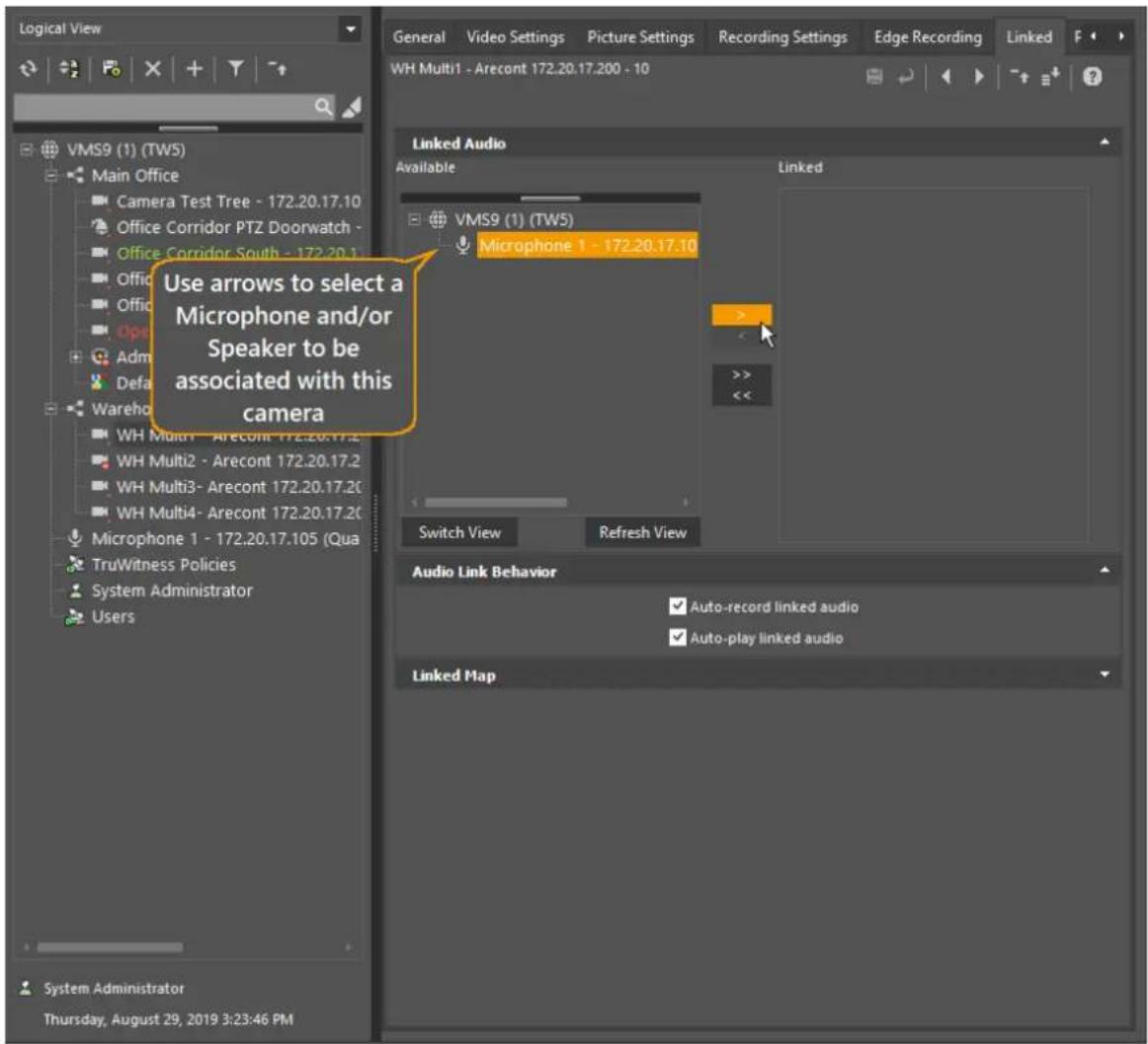Image resolution: width=1148 pixels, height=1044 pixels.
Task: Switch to the General tab
Action: click(x=419, y=38)
